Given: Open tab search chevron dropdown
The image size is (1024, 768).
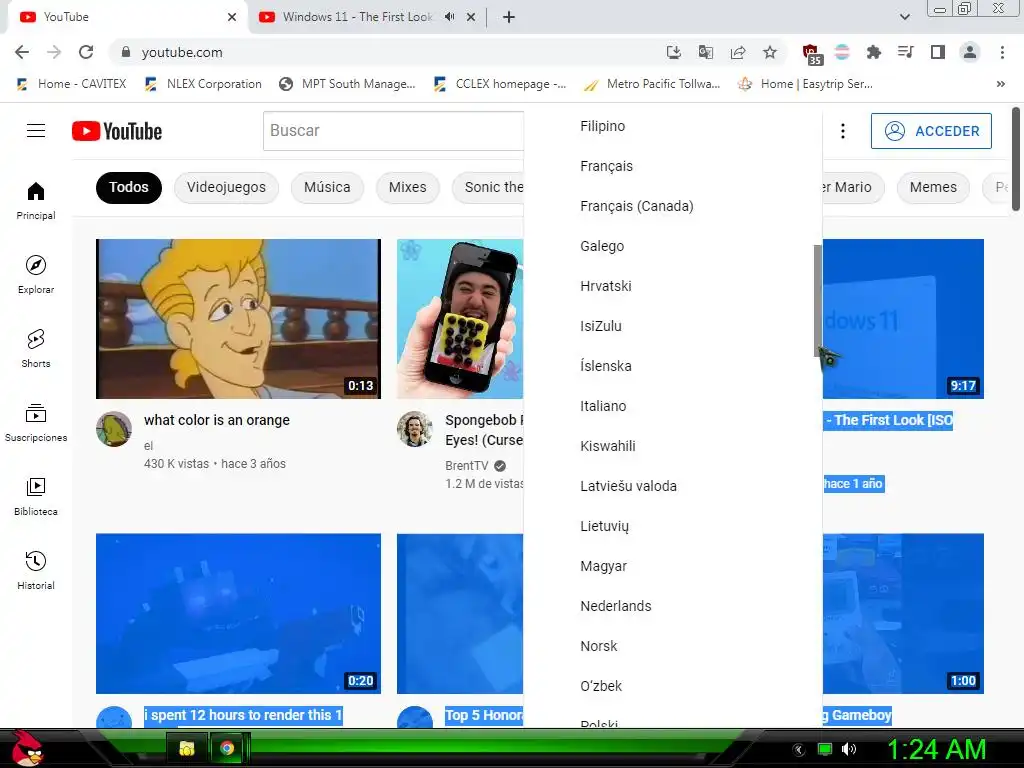Looking at the screenshot, I should pyautogui.click(x=904, y=17).
